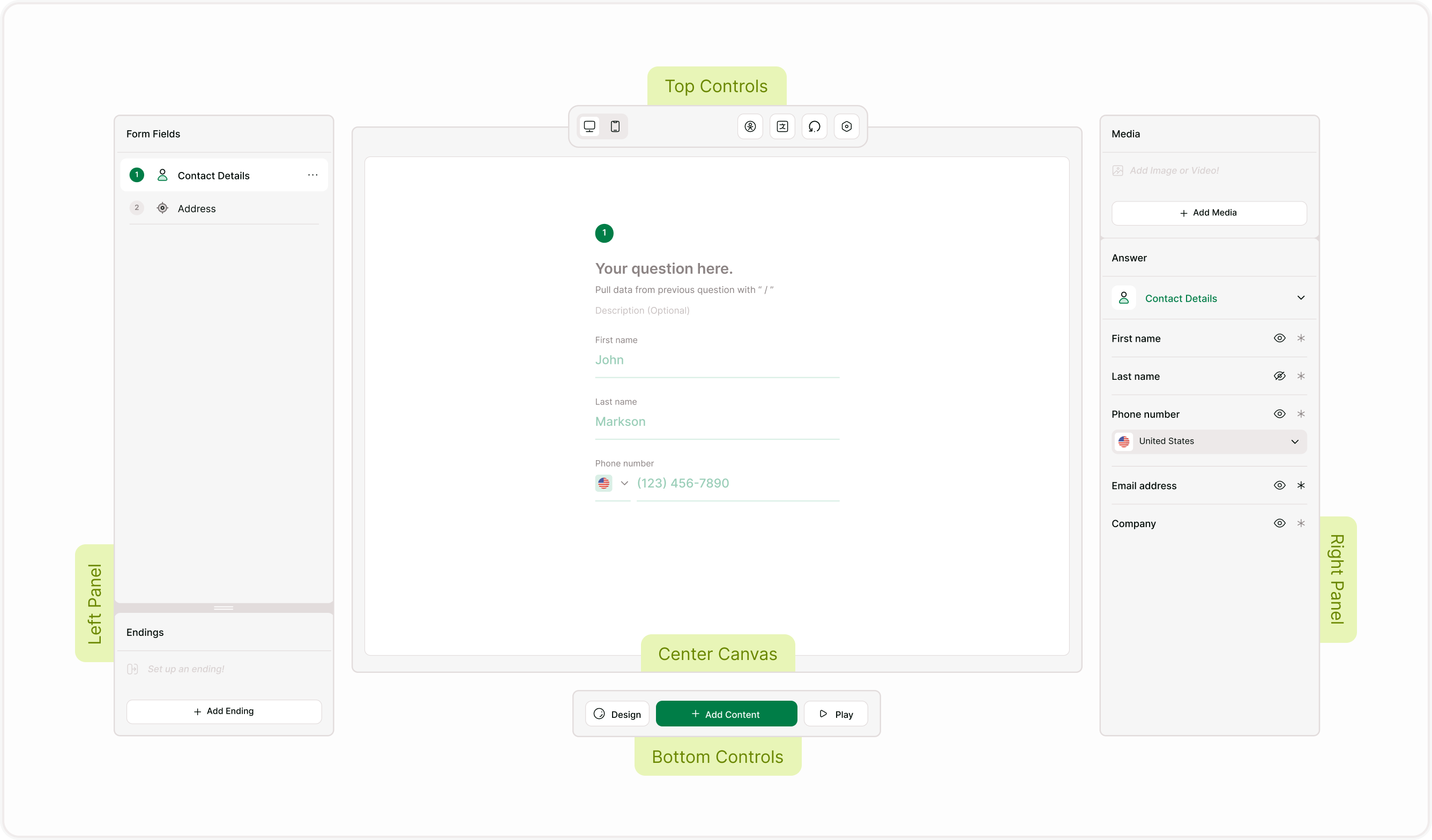
Task: Toggle Phone number visibility eye
Action: pyautogui.click(x=1279, y=414)
